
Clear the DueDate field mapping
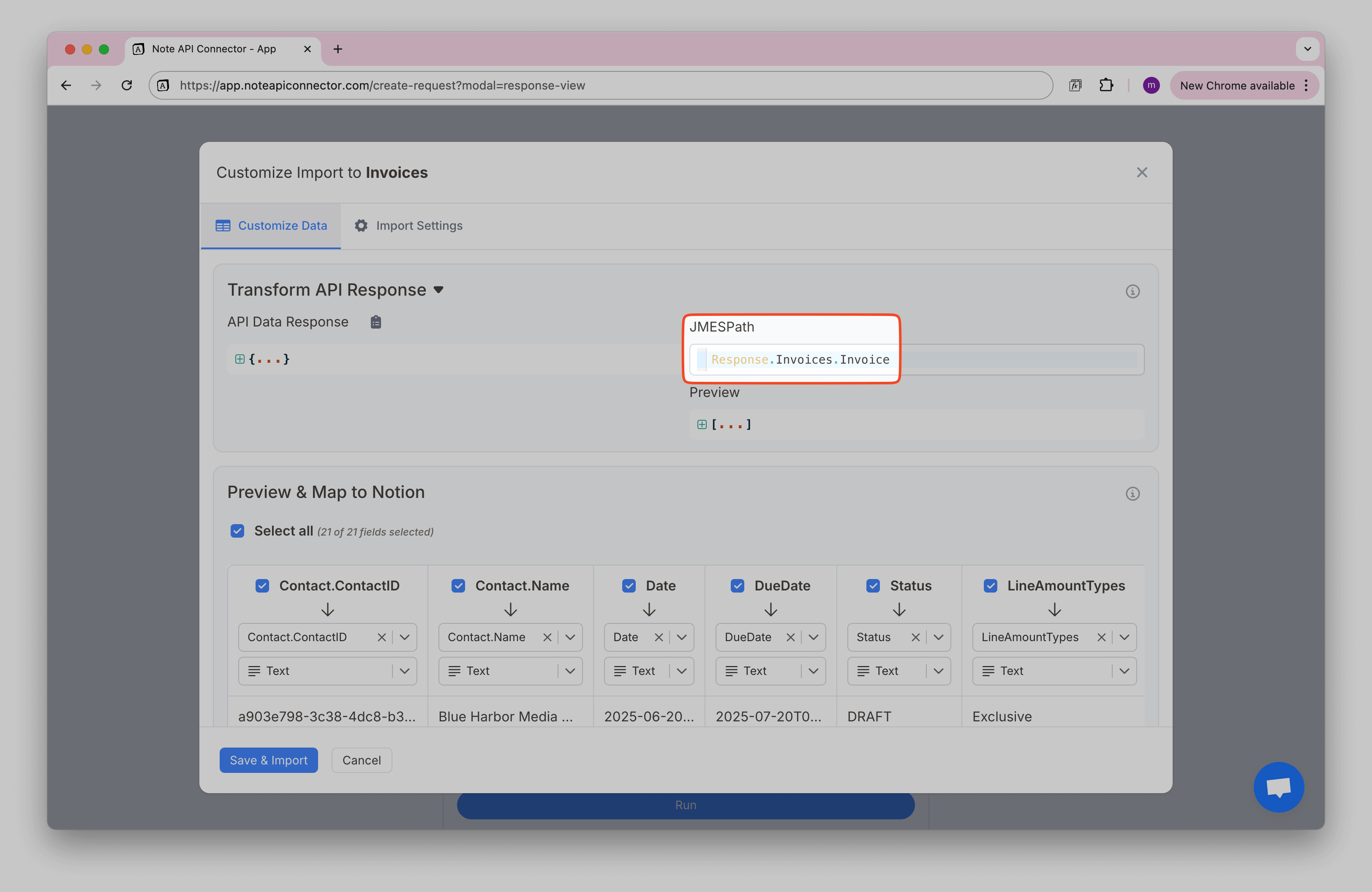pyautogui.click(x=790, y=637)
